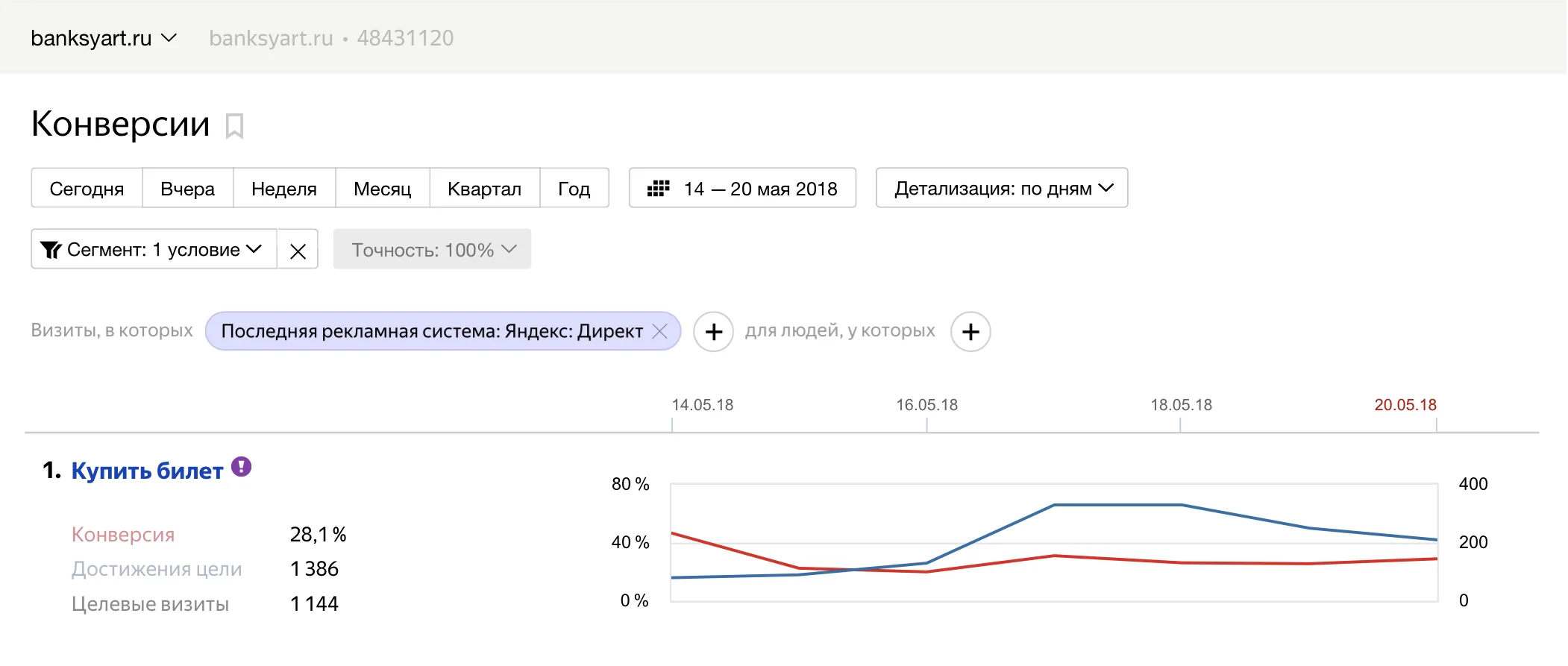1568x666 pixels.
Task: Click the 1 386 goal completions value
Action: point(314,569)
